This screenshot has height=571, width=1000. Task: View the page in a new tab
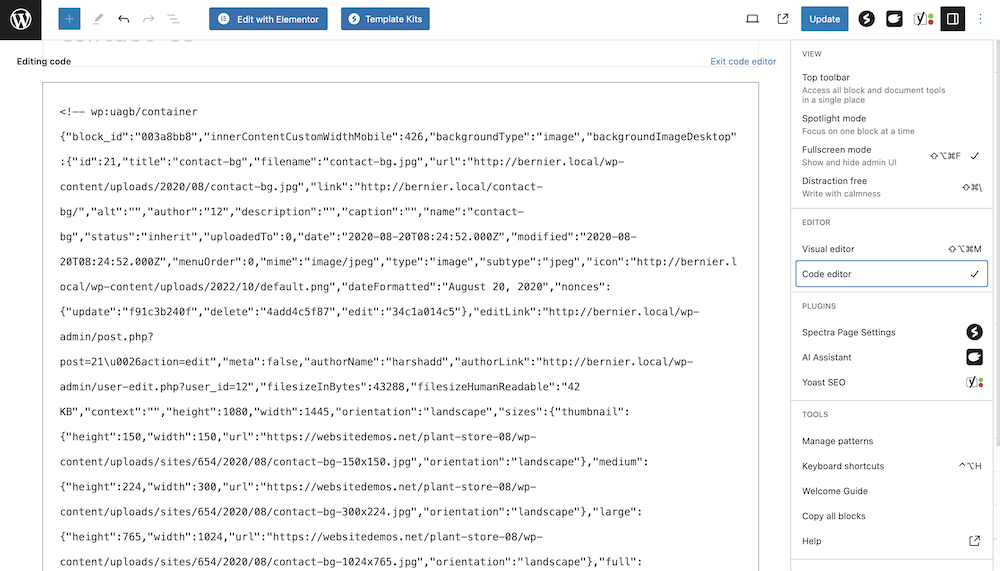click(x=783, y=19)
